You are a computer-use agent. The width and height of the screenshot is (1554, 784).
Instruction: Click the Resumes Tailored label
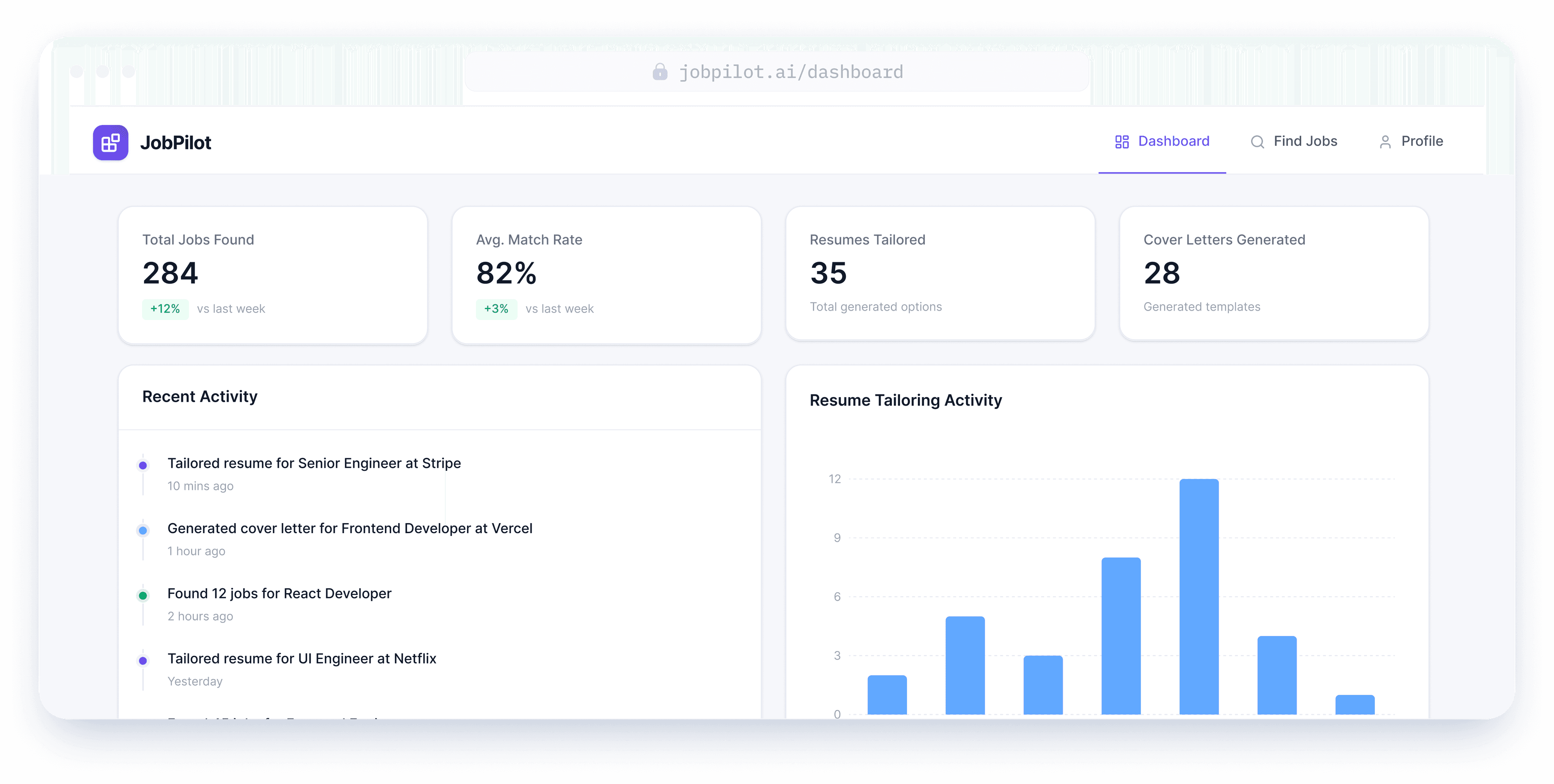click(x=867, y=240)
